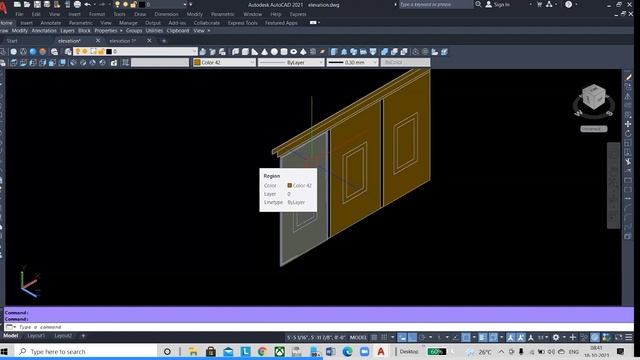640x360 pixels.
Task: Click the Customization hamburger icon in status bar
Action: click(629, 338)
